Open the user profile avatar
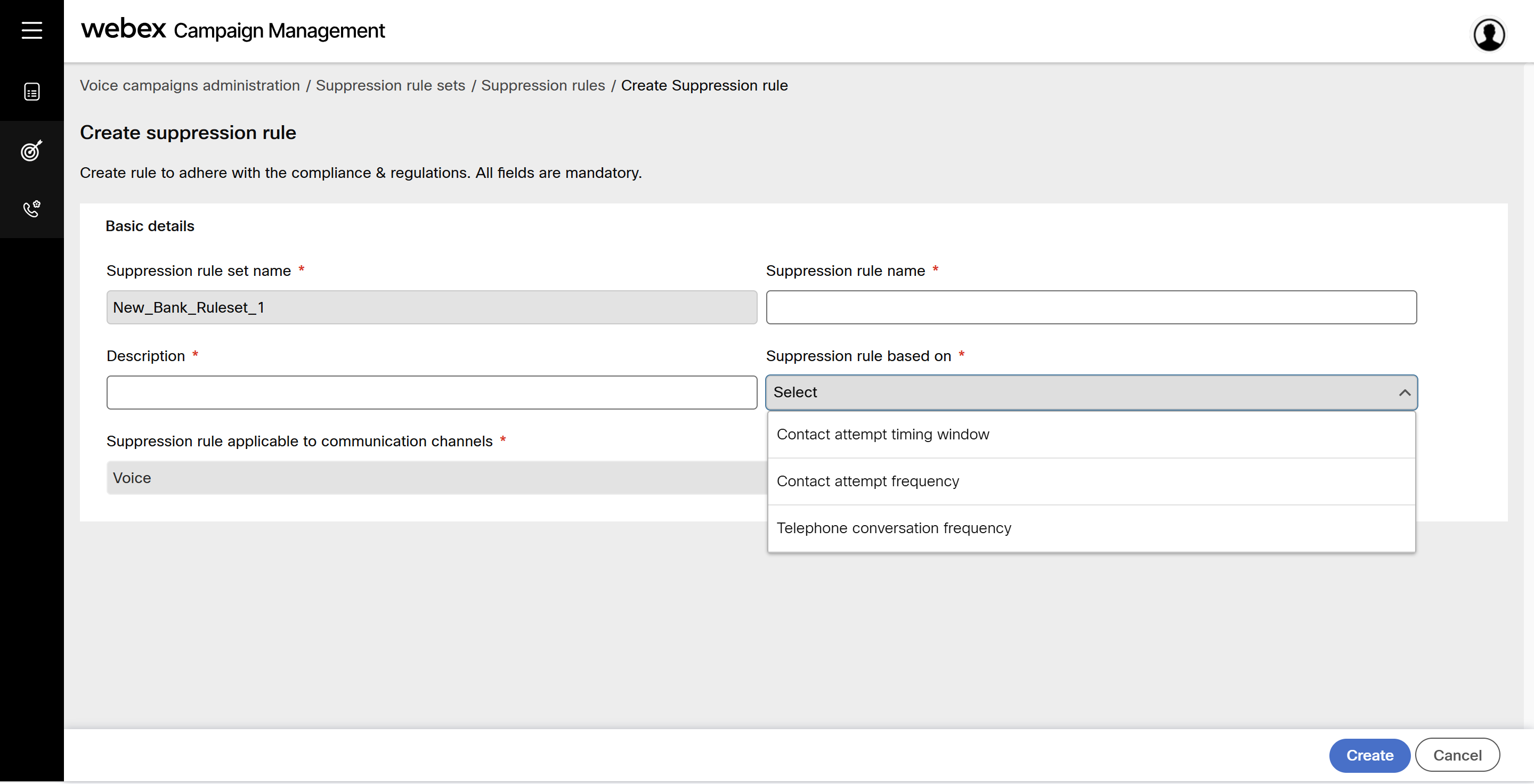1534x784 pixels. pos(1489,35)
